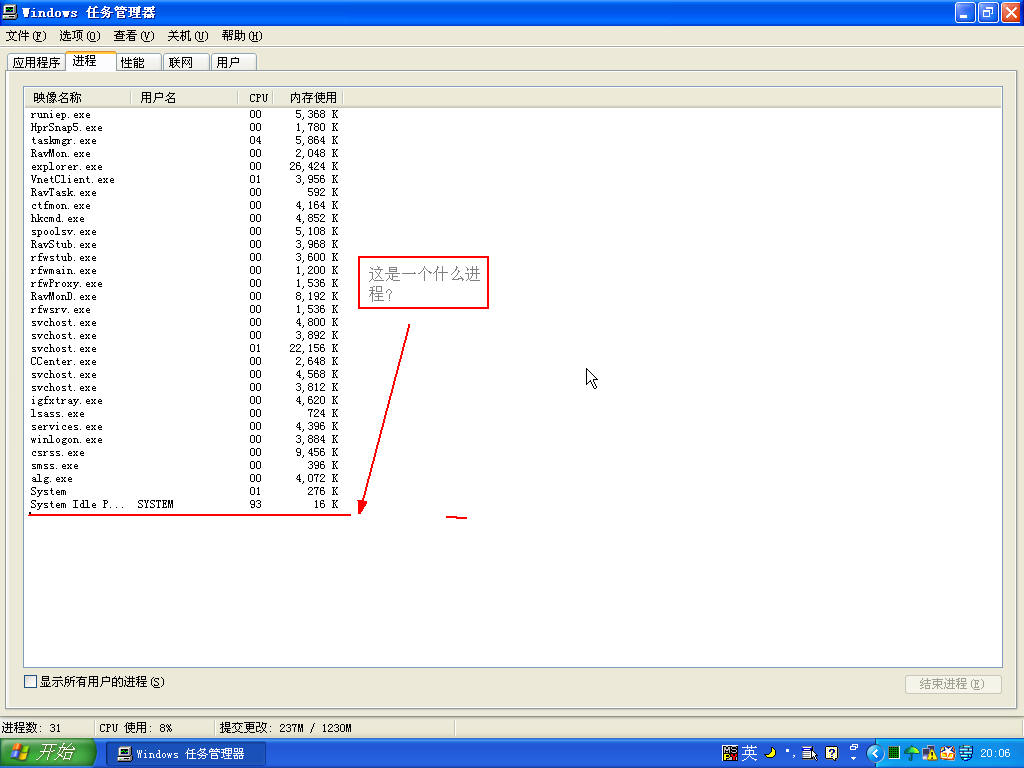The width and height of the screenshot is (1024, 768).
Task: Click the striped shield firewall tray icon
Action: (x=966, y=753)
